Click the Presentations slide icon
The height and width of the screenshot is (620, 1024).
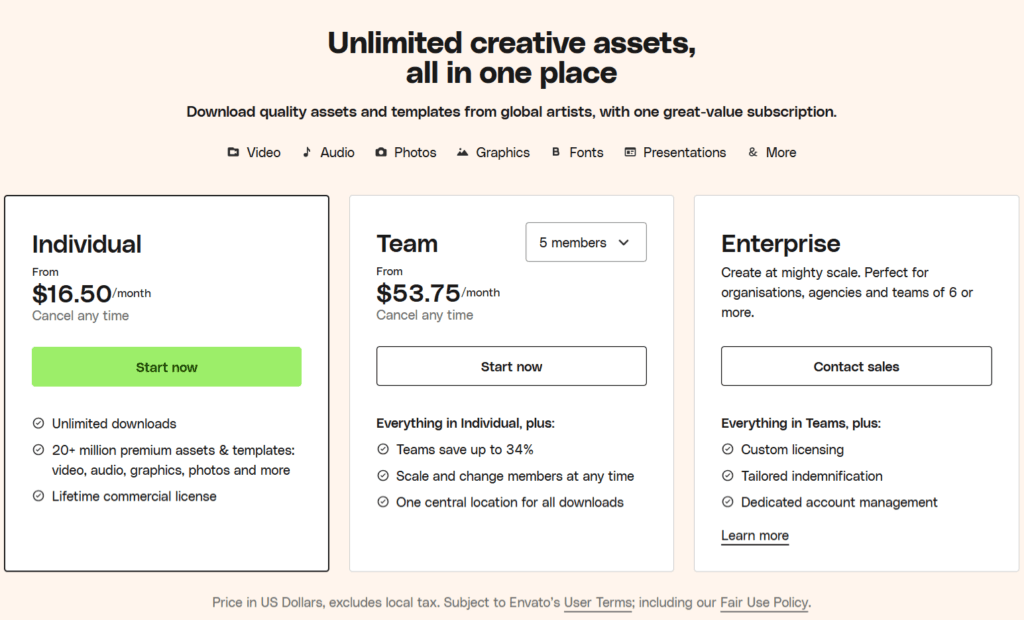[629, 152]
